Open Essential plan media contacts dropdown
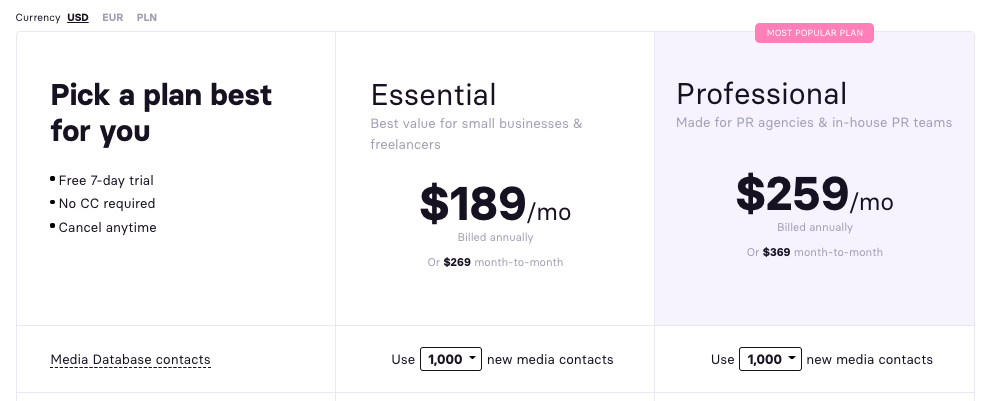 pyautogui.click(x=451, y=359)
